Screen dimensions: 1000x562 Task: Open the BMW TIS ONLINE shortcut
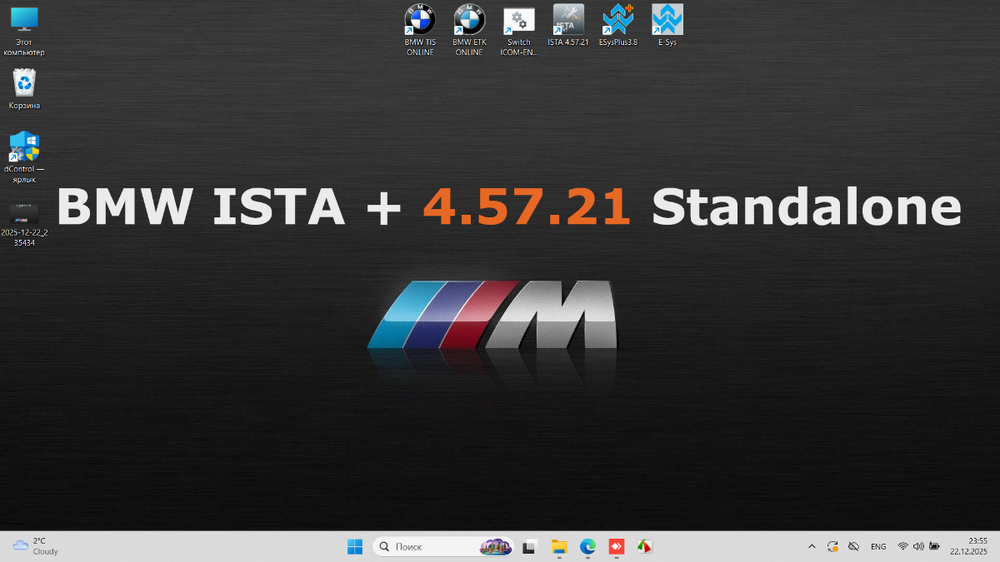[420, 21]
